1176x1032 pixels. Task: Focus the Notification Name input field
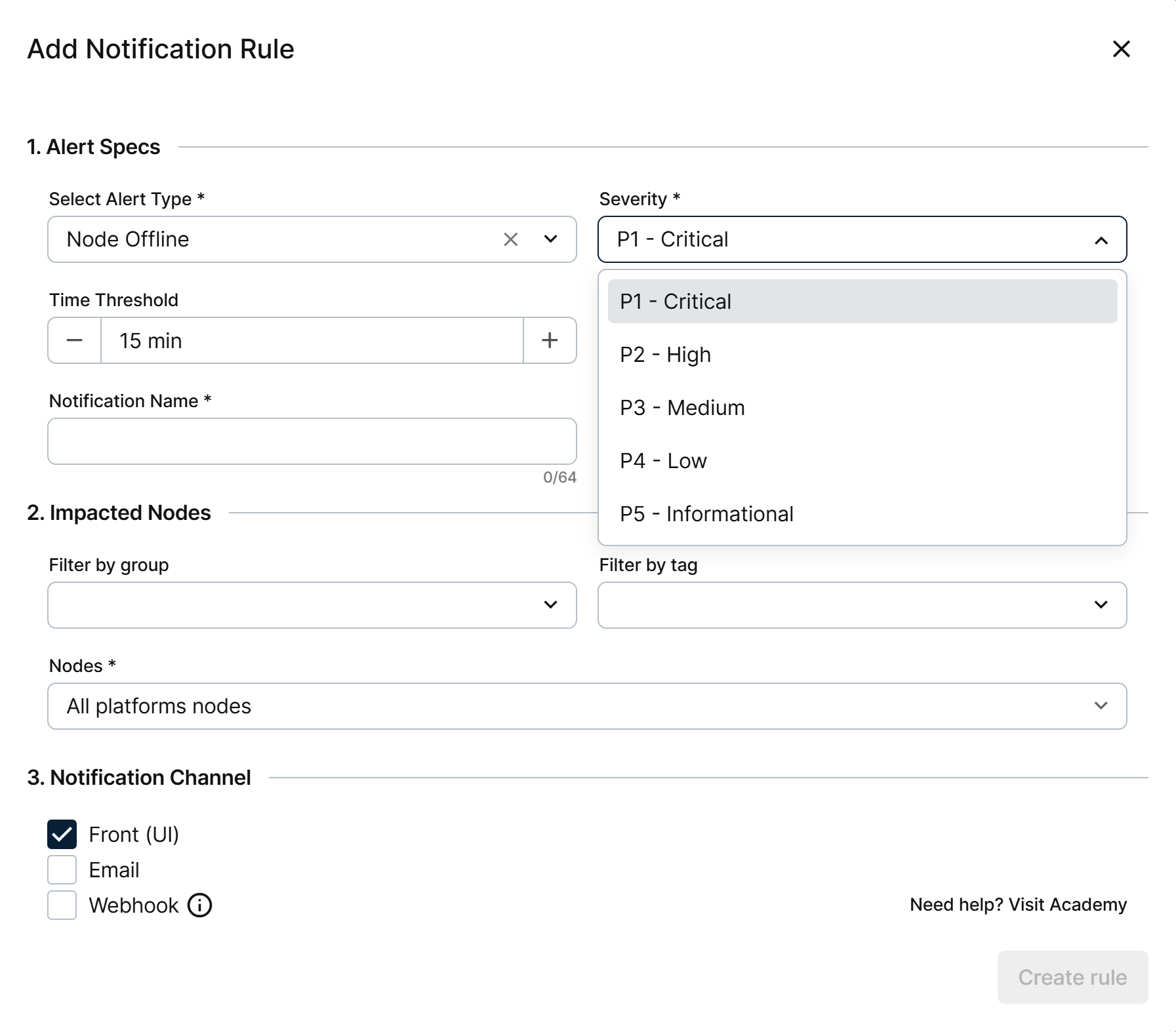(x=312, y=441)
